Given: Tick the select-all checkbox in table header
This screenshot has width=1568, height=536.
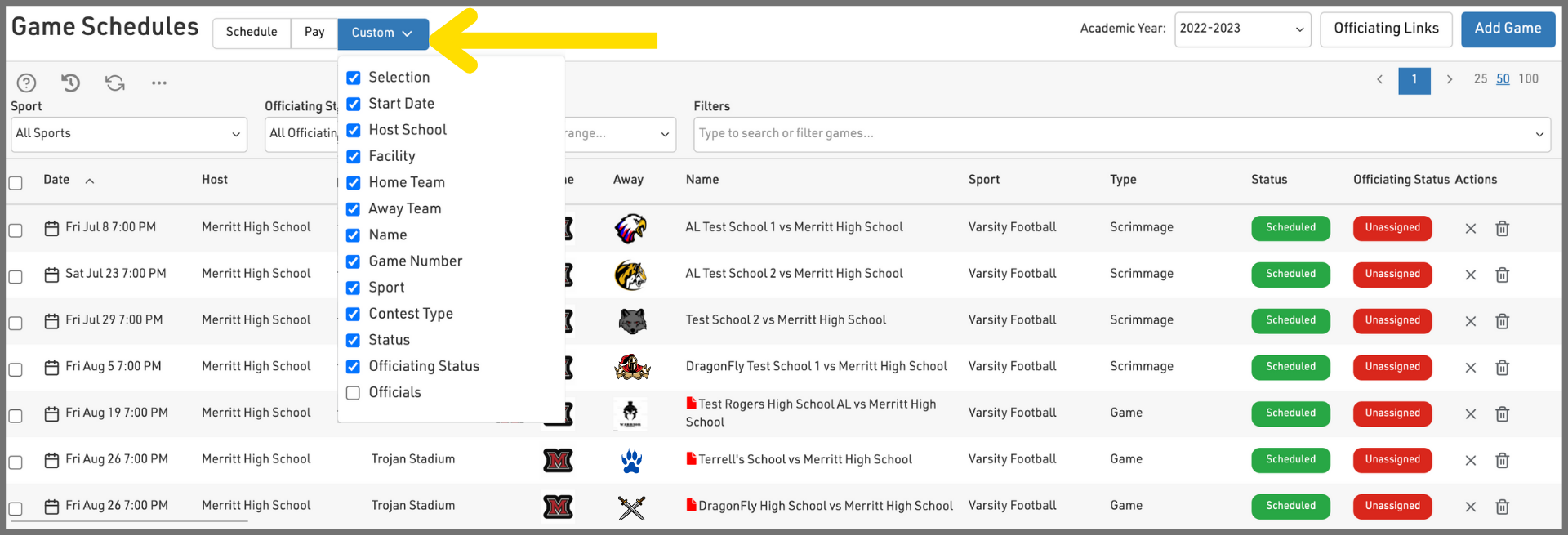Looking at the screenshot, I should pyautogui.click(x=16, y=183).
